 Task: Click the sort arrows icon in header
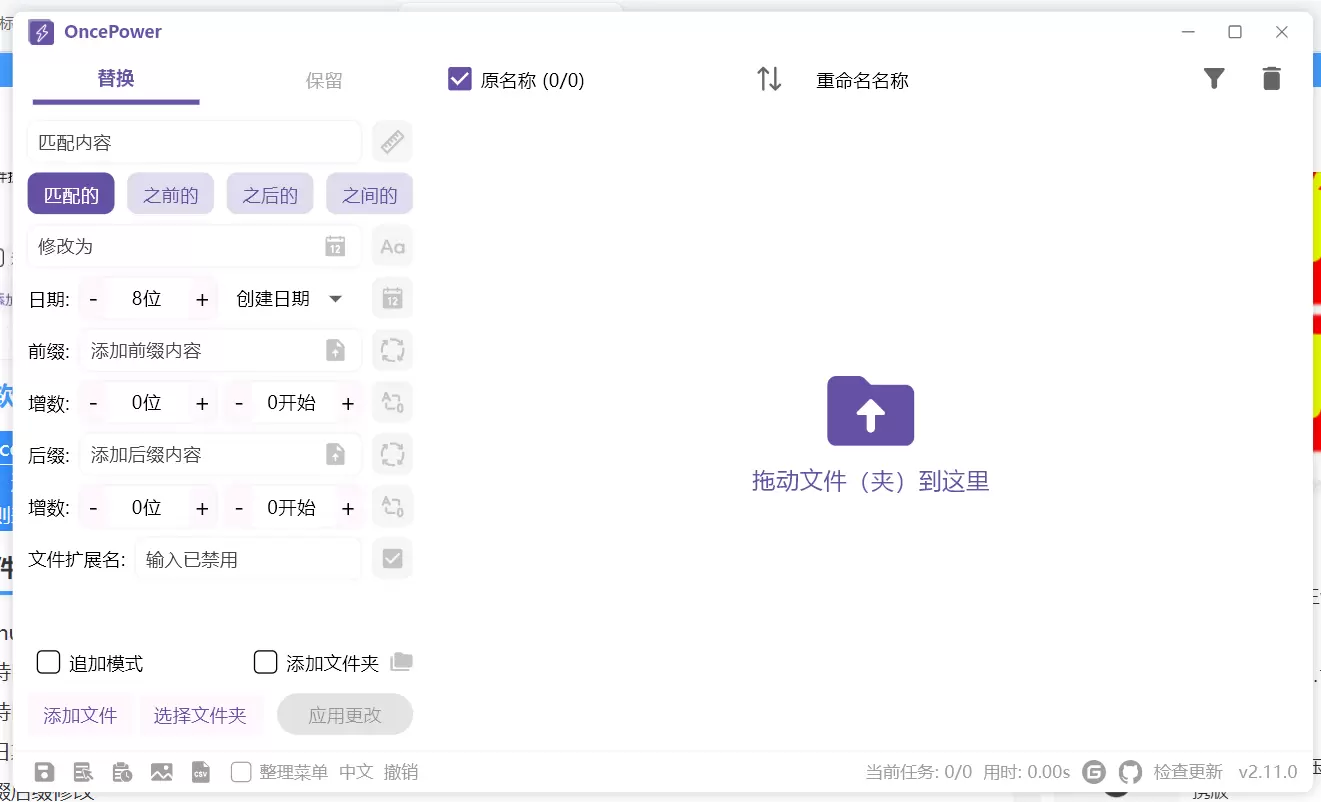tap(769, 79)
